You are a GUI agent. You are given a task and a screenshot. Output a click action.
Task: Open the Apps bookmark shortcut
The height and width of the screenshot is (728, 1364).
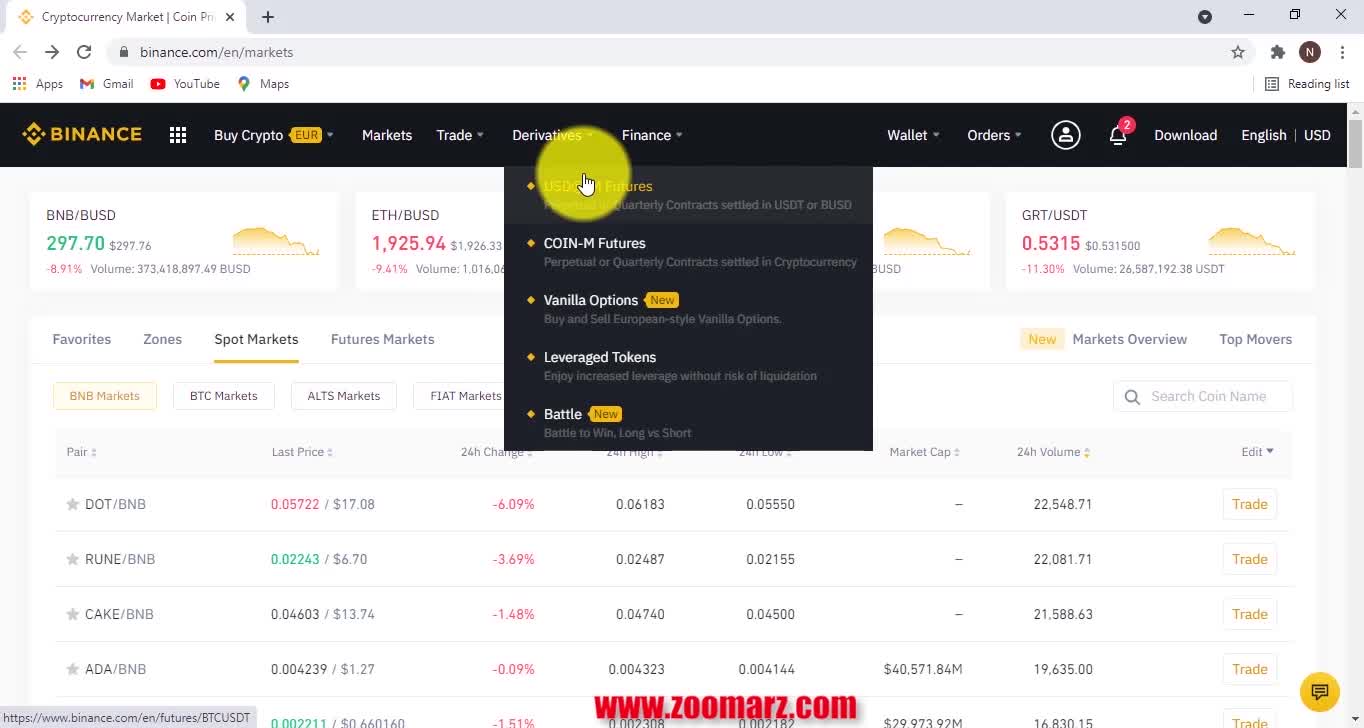[38, 84]
